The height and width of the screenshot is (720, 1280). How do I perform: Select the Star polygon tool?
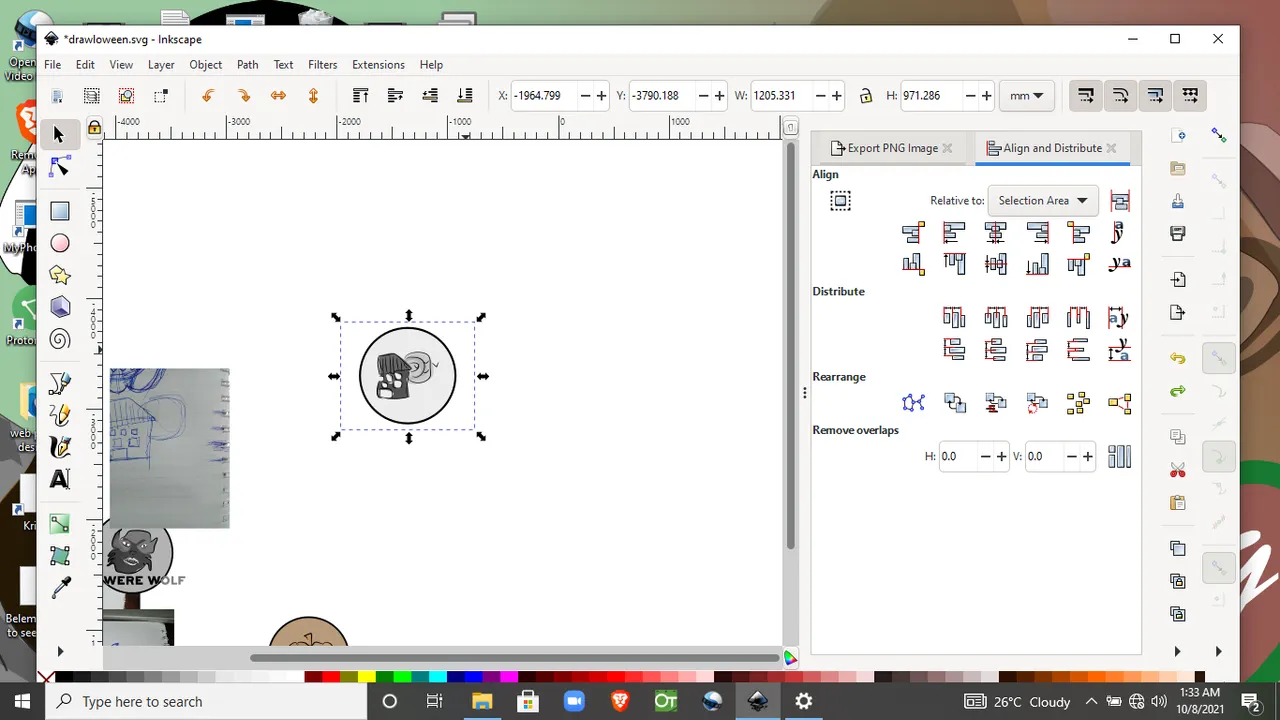tap(60, 275)
